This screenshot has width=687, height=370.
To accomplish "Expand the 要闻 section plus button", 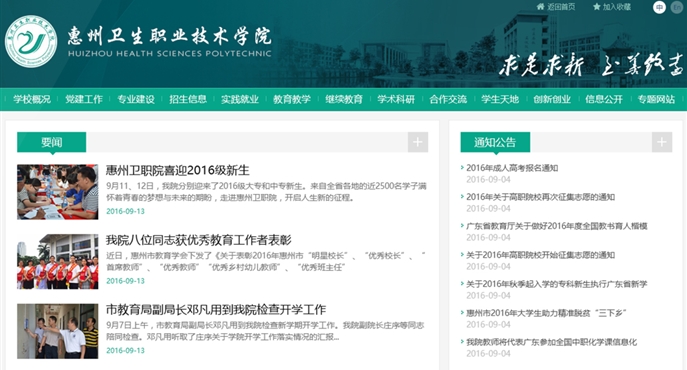I will click(418, 142).
